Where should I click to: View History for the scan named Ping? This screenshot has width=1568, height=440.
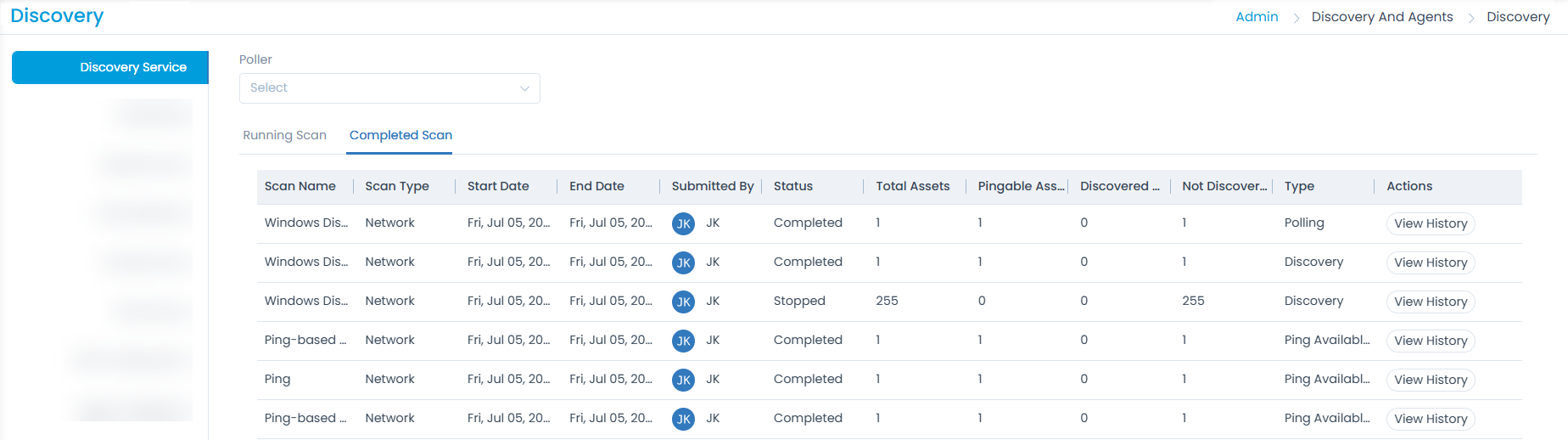click(1430, 380)
